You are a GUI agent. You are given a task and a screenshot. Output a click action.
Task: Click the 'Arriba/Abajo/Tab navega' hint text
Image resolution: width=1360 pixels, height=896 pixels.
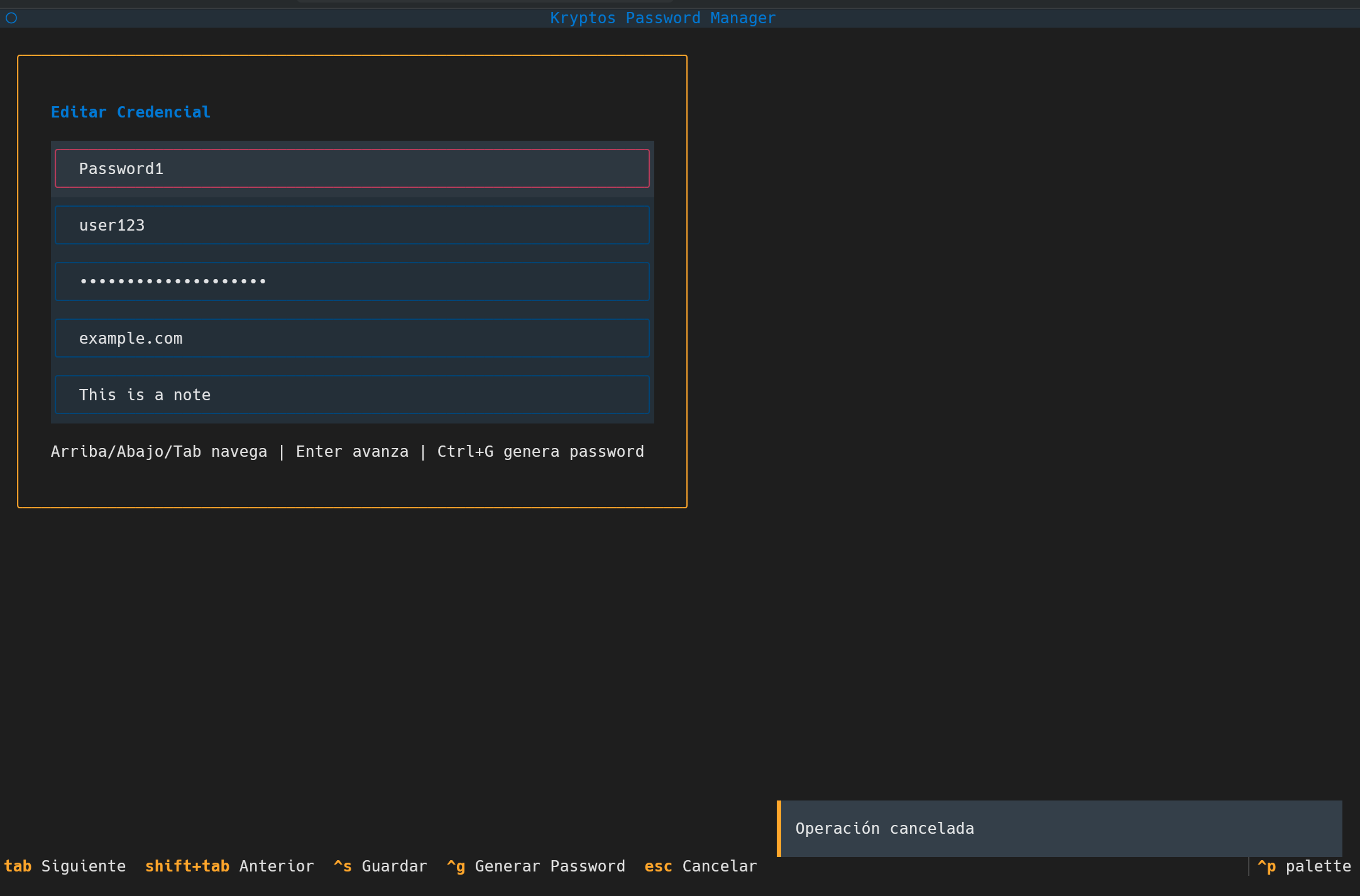[159, 452]
